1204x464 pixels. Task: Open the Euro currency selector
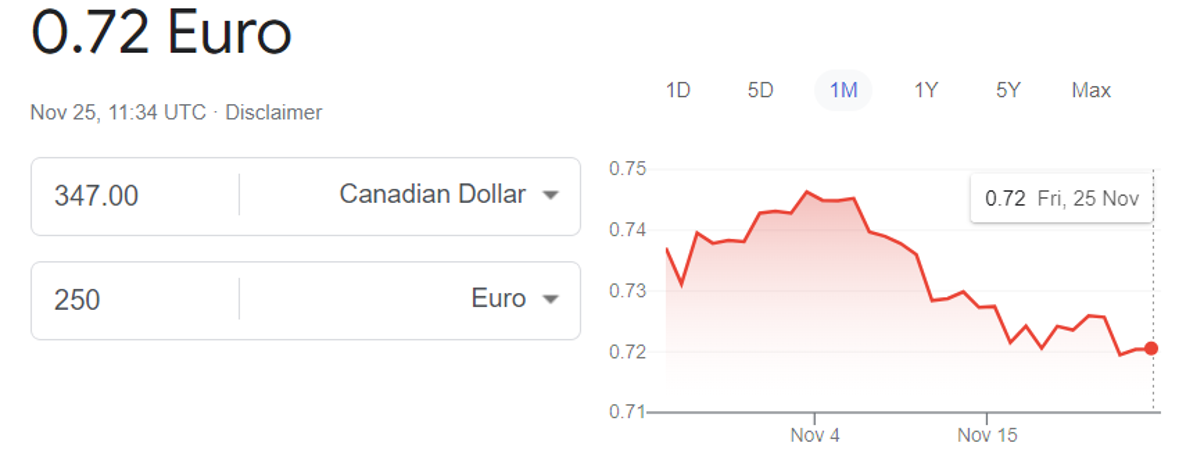pos(498,299)
